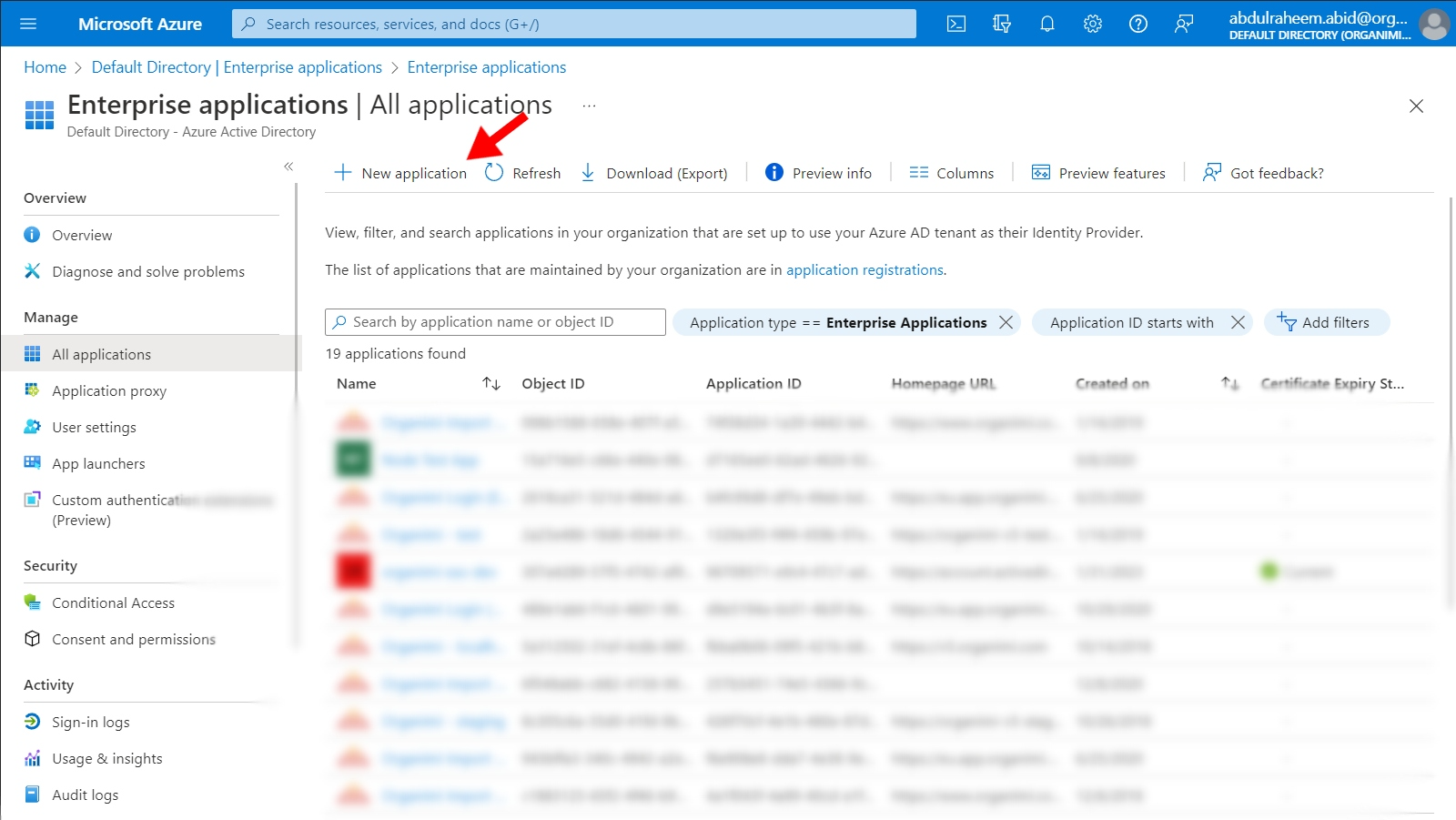Screen dimensions: 1456x820
Task: Click Got feedback?
Action: click(1263, 173)
